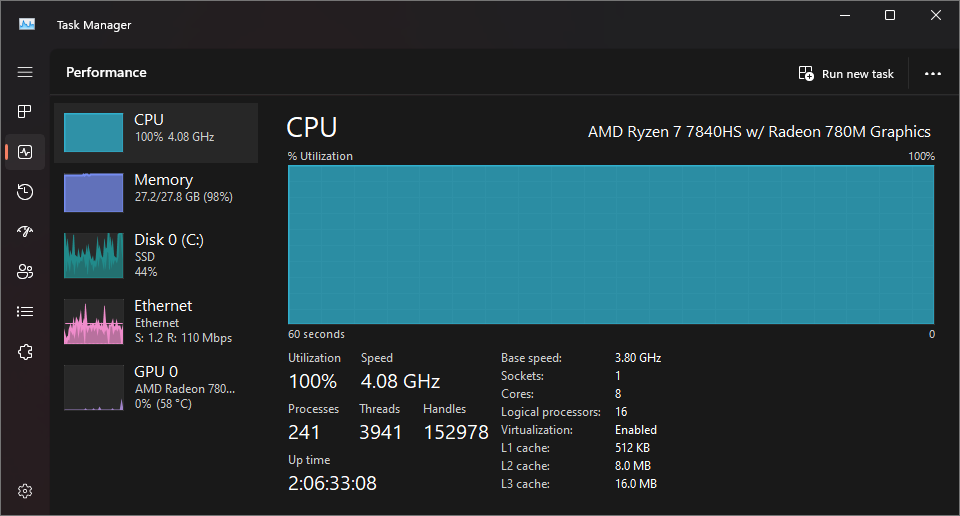Click the CPU utilization graph
Screen dimensions: 960x516
[x=611, y=244]
